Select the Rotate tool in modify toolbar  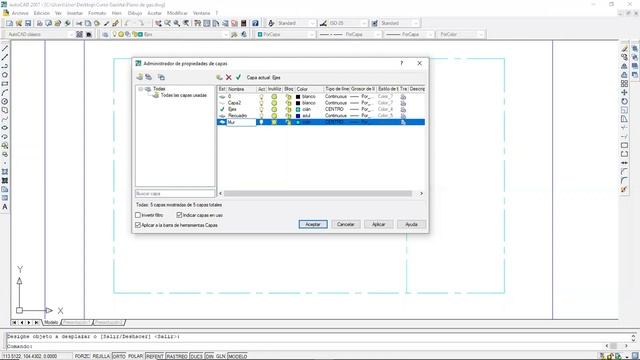[624, 101]
